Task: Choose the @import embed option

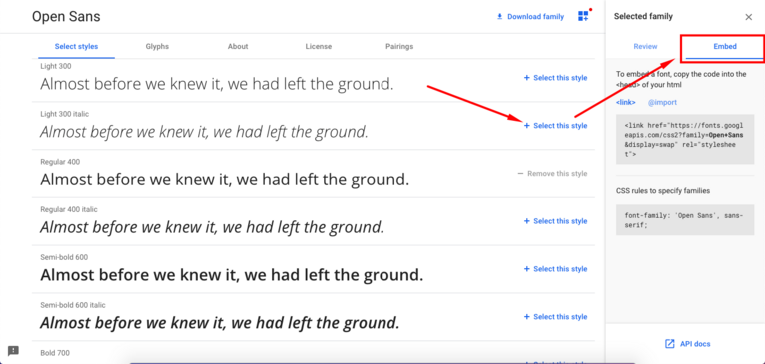Action: tap(662, 102)
